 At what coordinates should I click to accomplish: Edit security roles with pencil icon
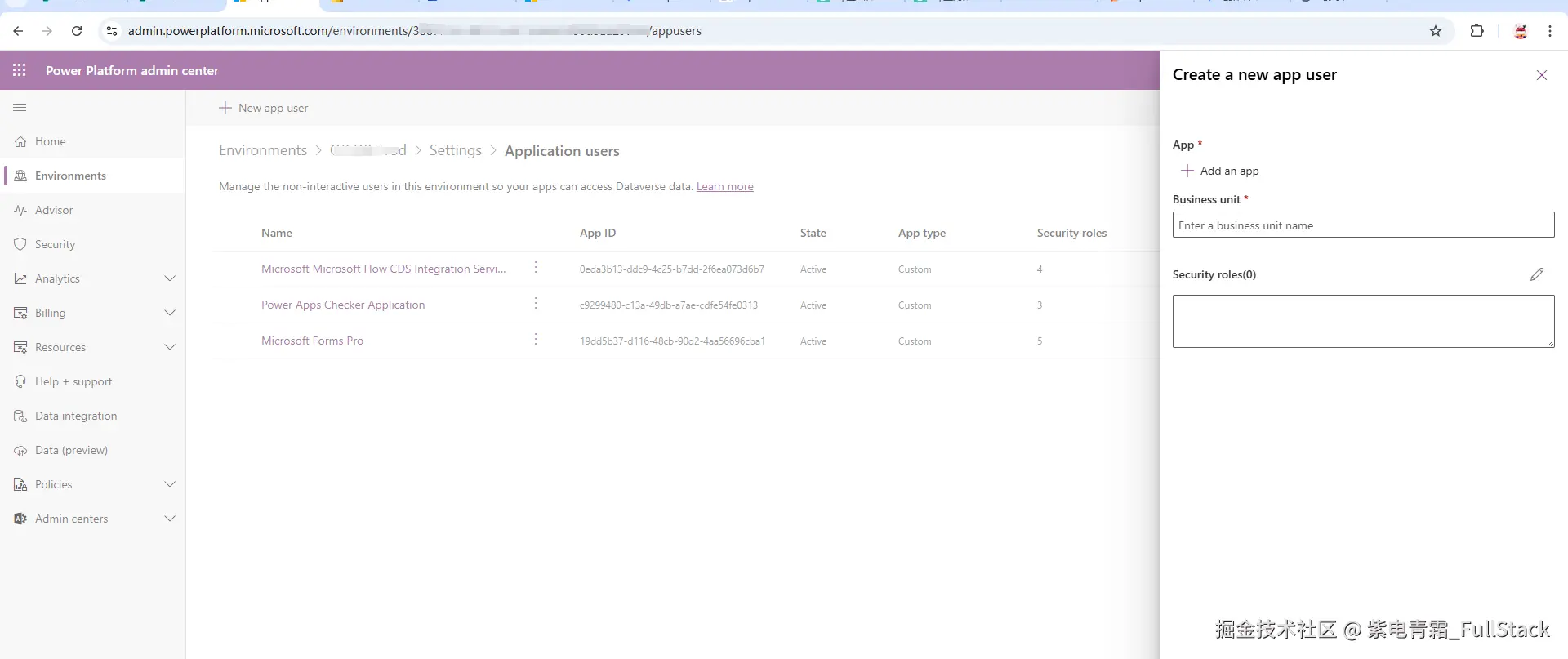pyautogui.click(x=1537, y=274)
